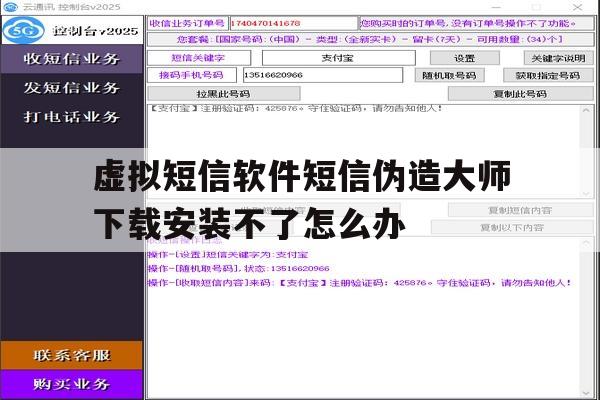The height and width of the screenshot is (400, 600).
Task: Click the 短信关键字 label
Action: tap(199, 58)
